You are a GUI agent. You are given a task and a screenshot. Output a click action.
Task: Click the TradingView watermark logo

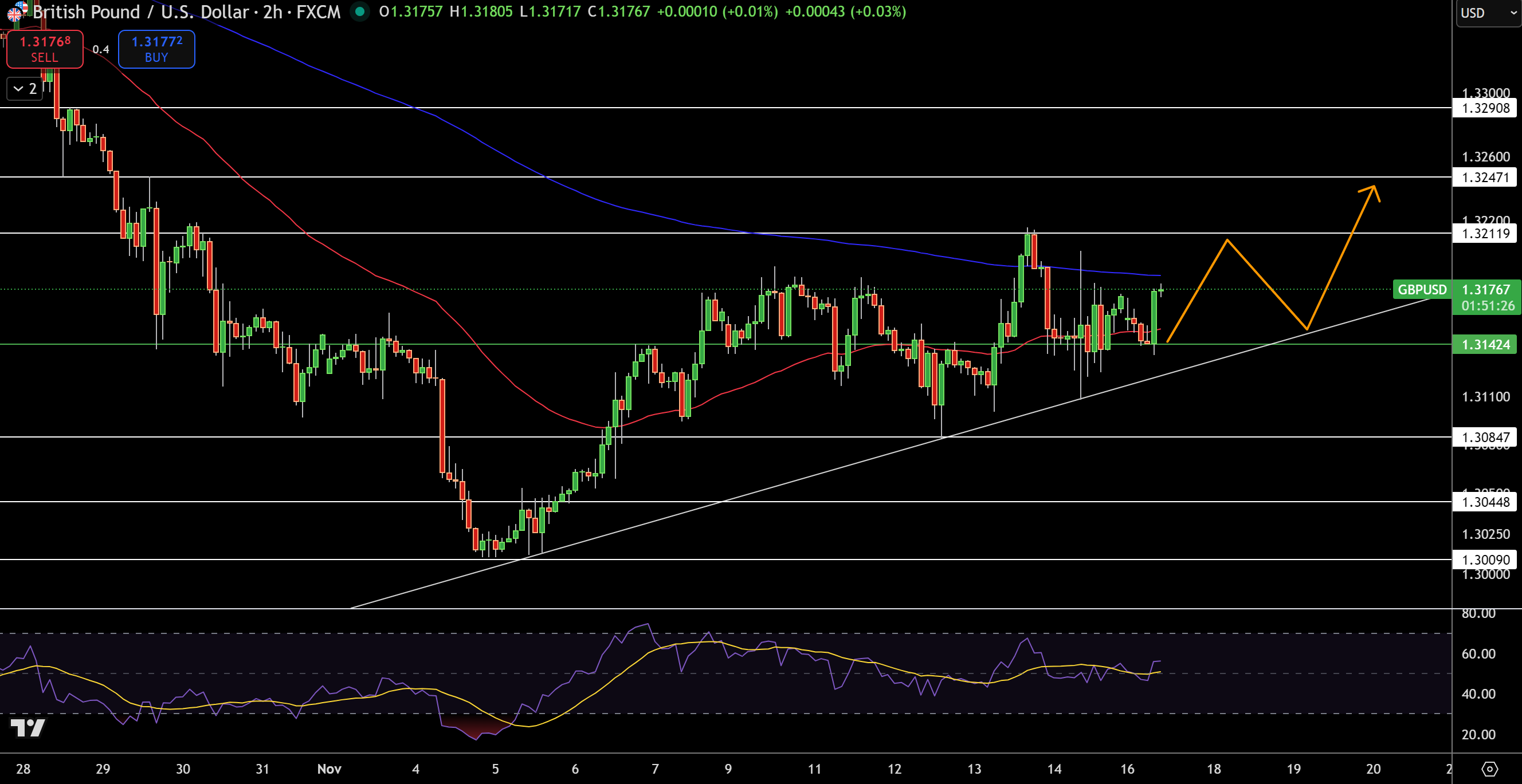(x=28, y=728)
